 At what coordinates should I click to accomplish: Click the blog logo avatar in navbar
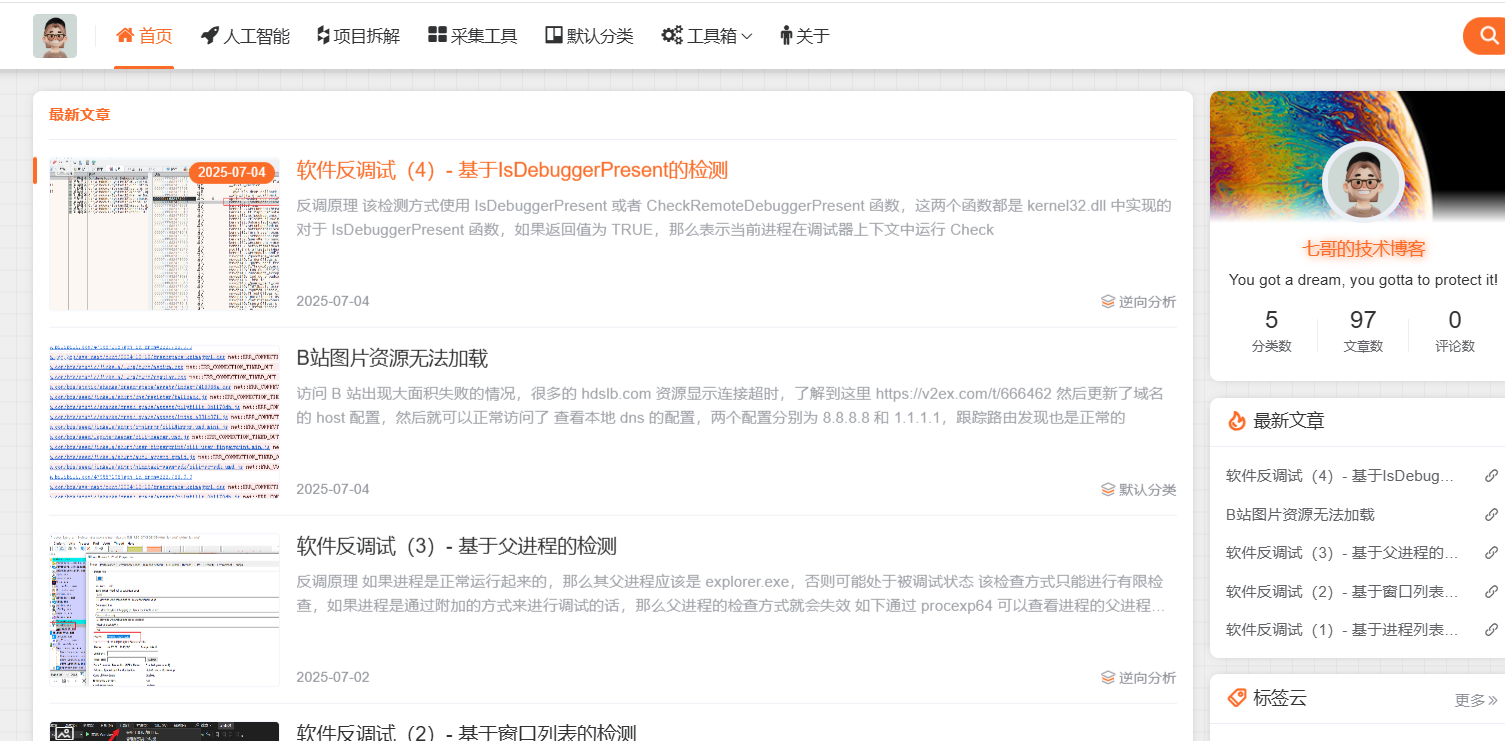point(55,36)
